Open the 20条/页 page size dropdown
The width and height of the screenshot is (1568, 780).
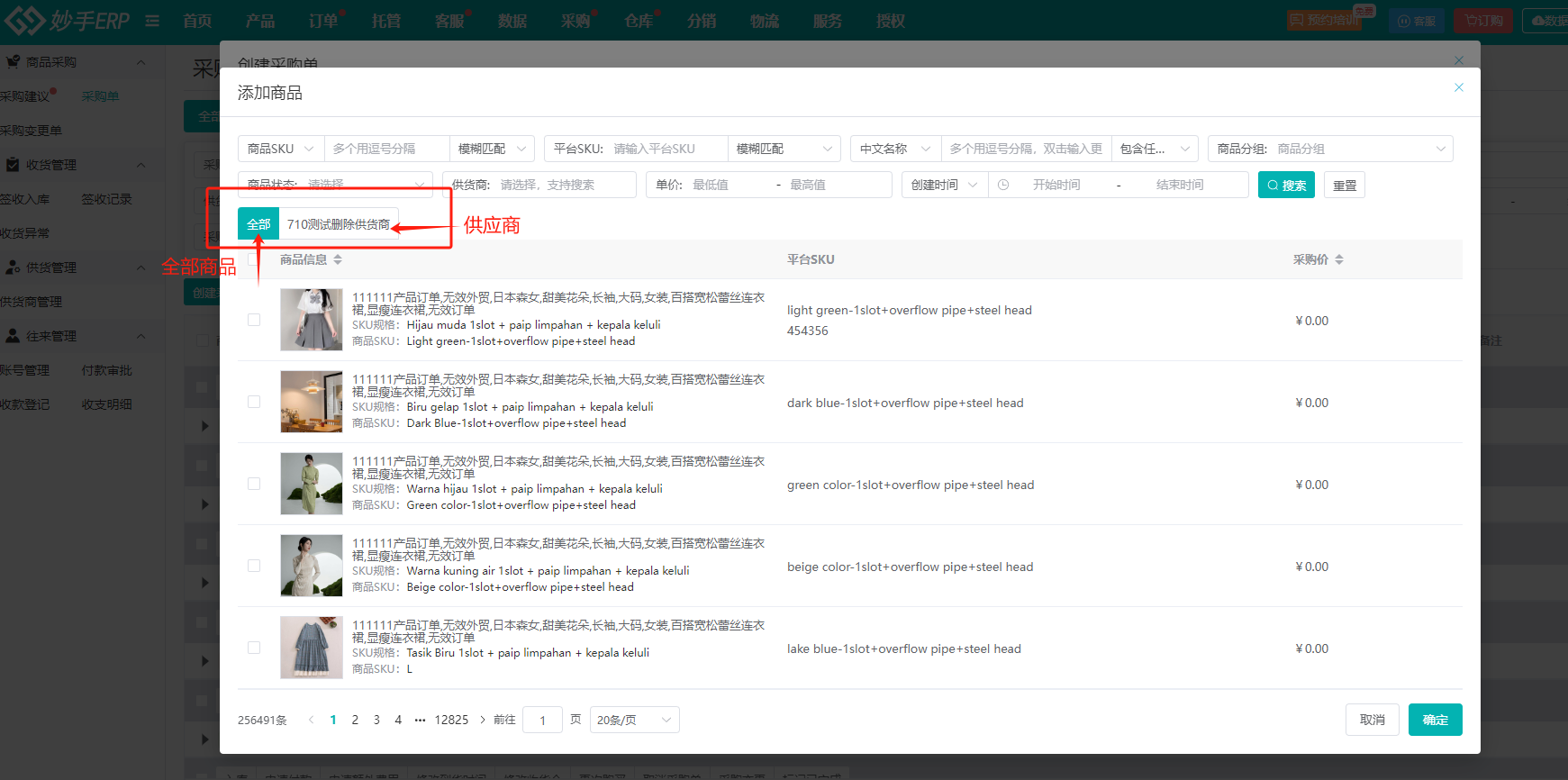(634, 720)
